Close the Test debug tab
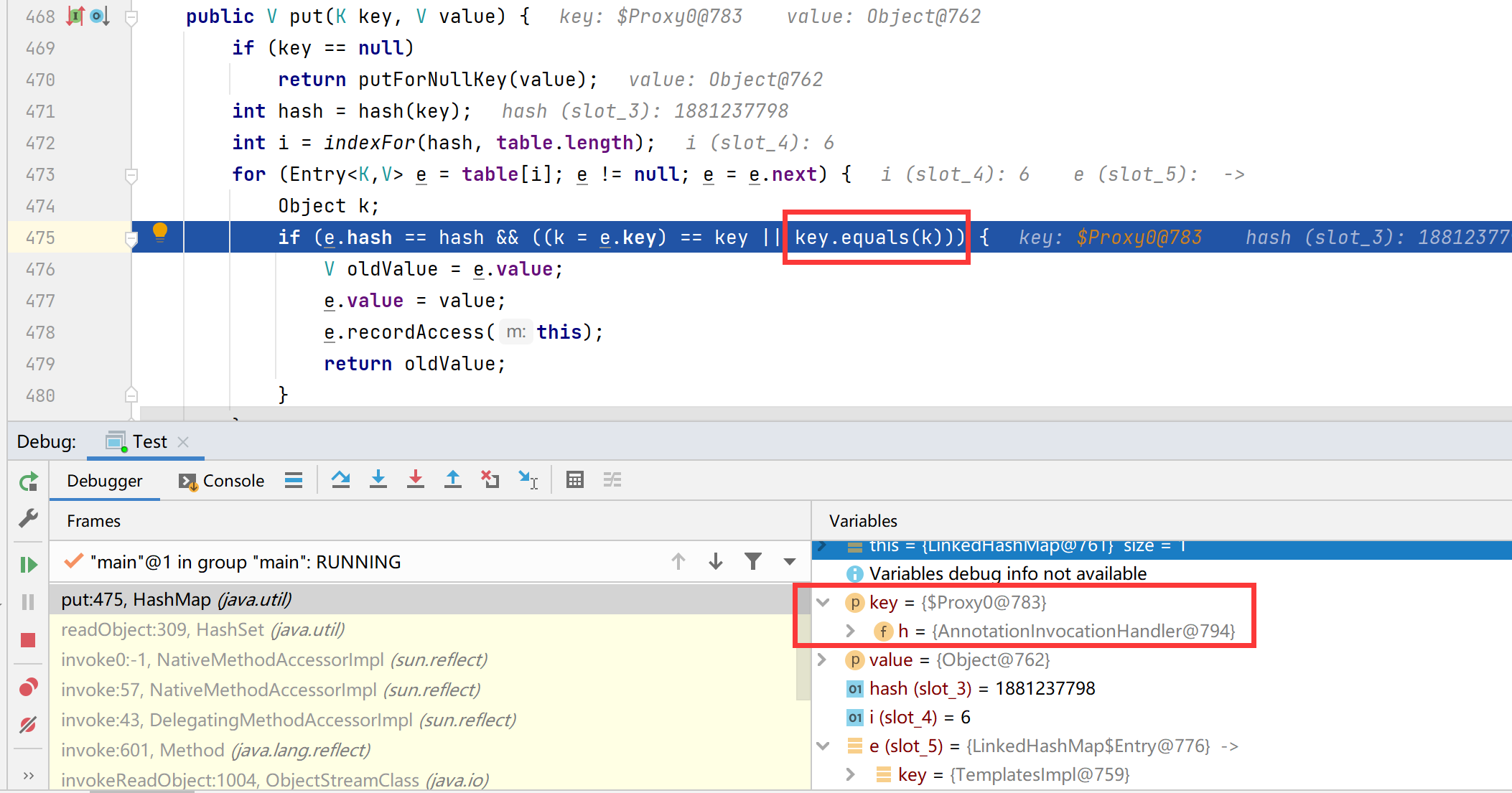 [x=183, y=442]
